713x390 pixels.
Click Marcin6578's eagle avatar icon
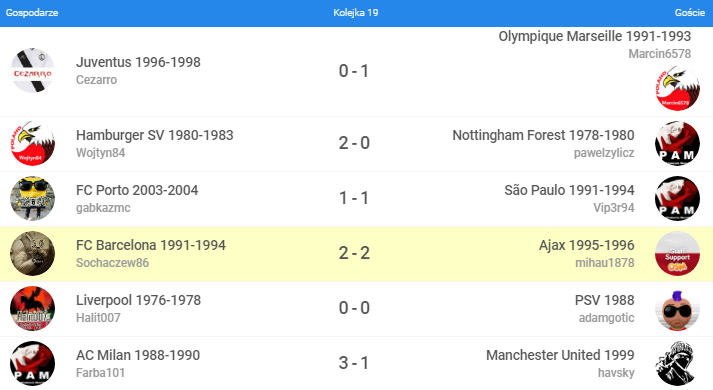click(678, 89)
